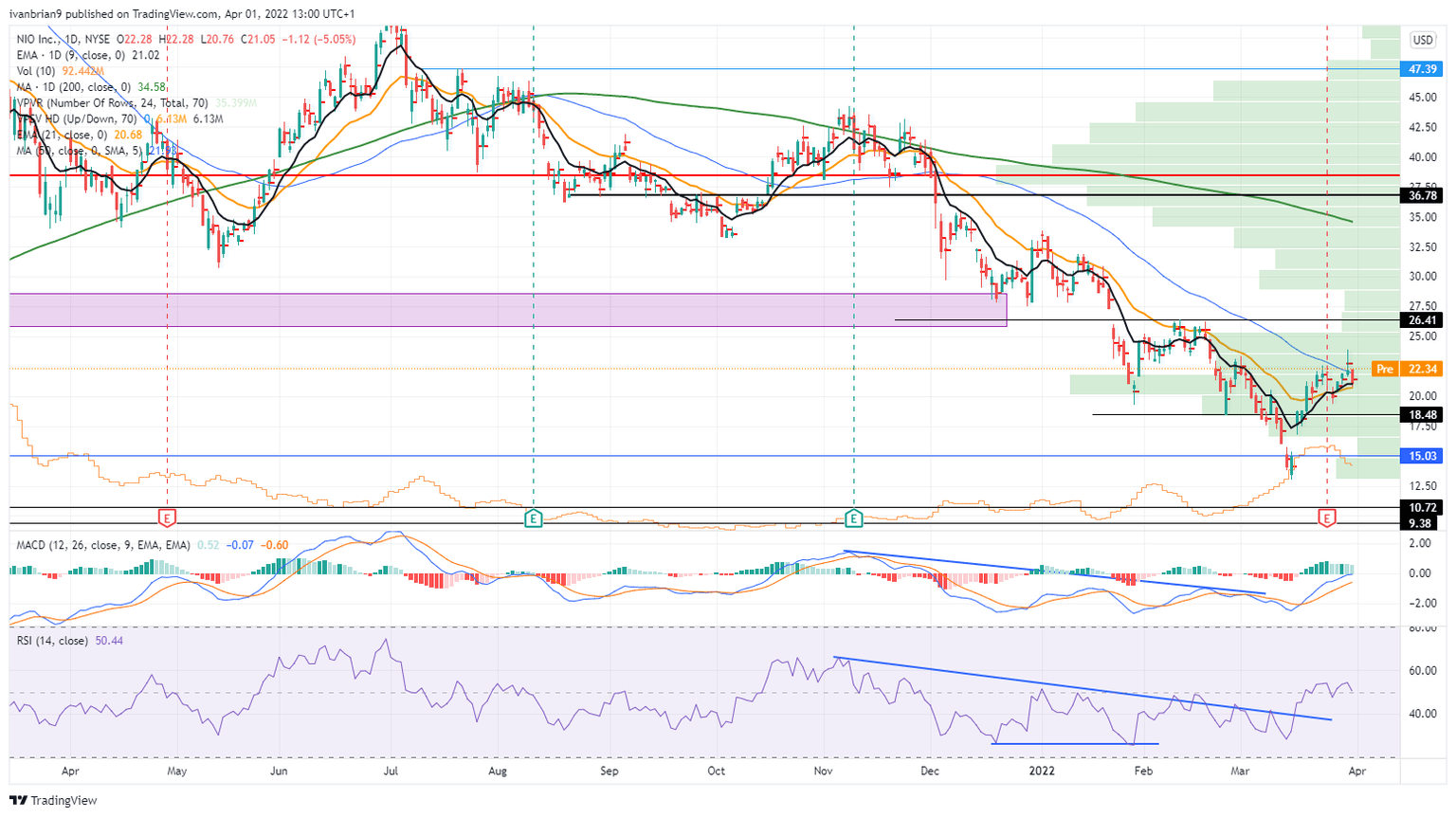Click the teal "E" earnings marker under August
This screenshot has height=817, width=1456.
tap(534, 518)
